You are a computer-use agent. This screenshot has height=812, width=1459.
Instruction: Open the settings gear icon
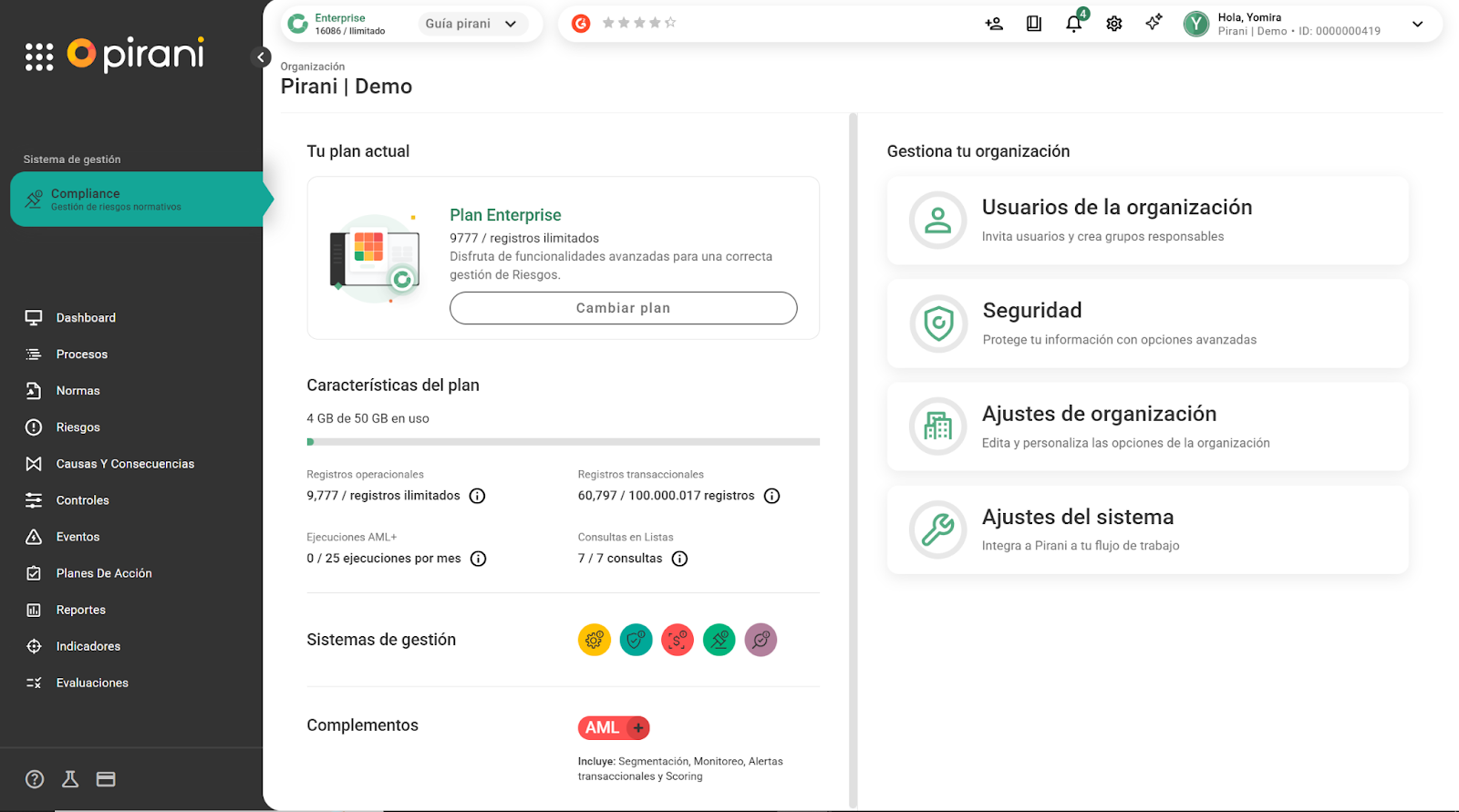(x=1113, y=24)
